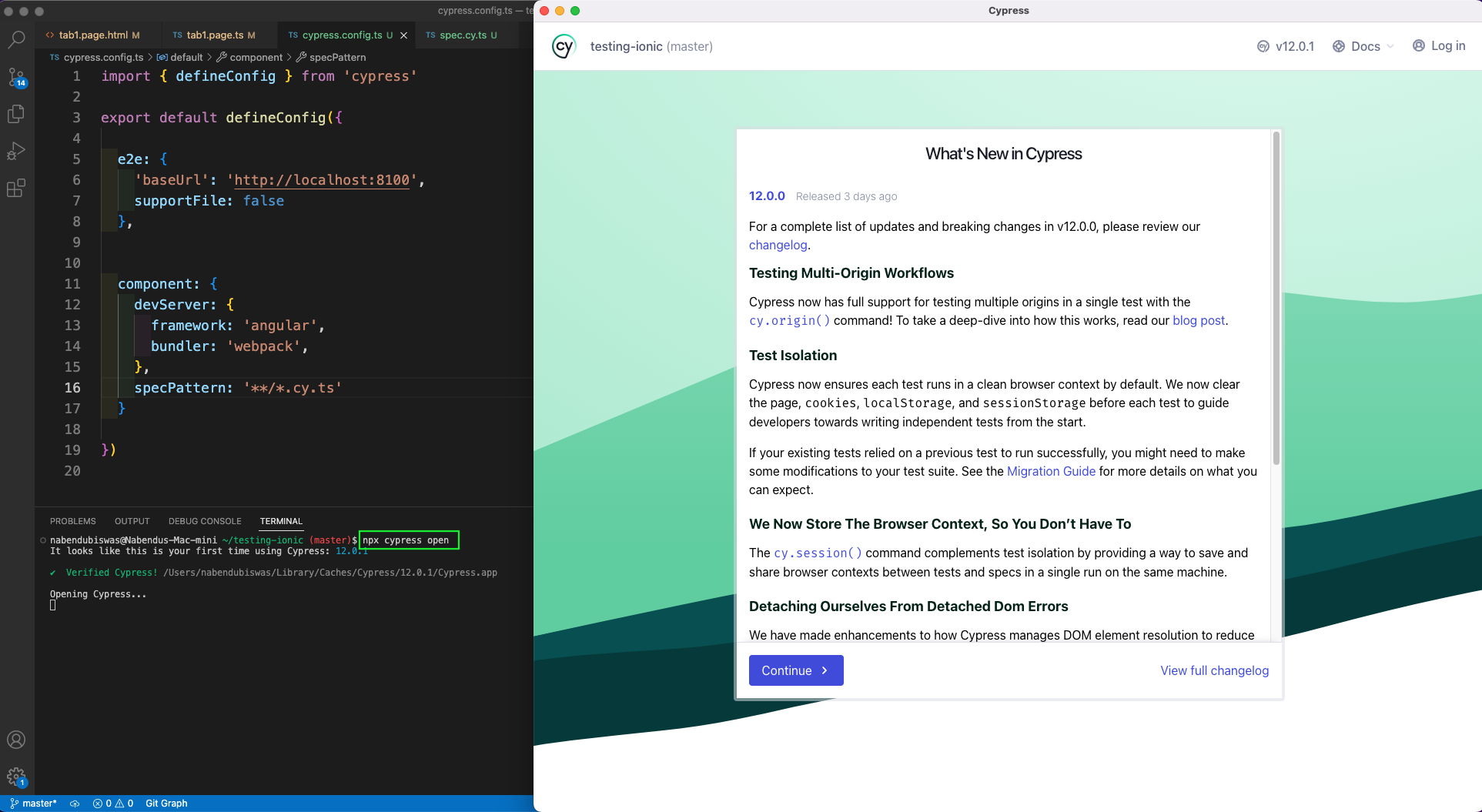1482x812 pixels.
Task: Open Run and Debug view
Action: (16, 151)
